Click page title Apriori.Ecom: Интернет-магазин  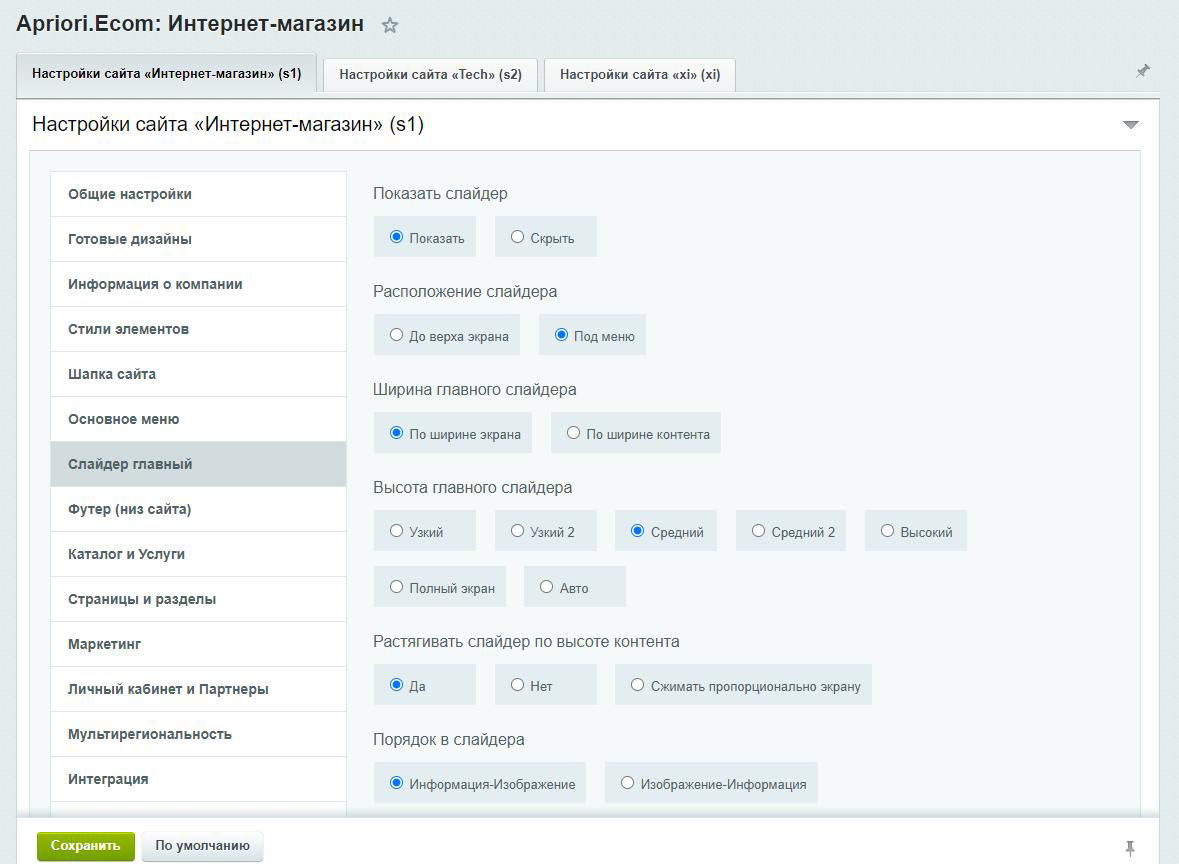click(190, 24)
